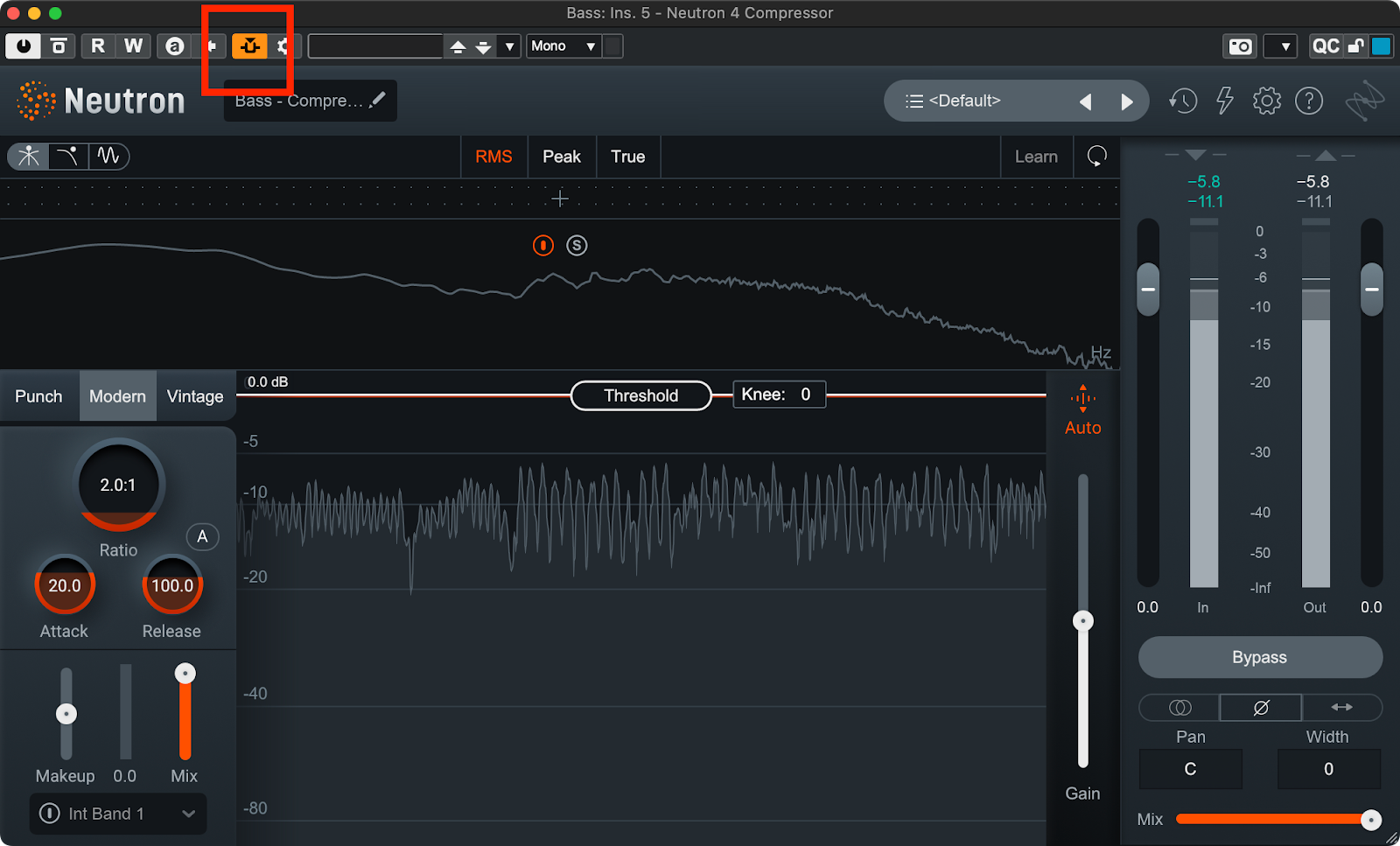Open Neutron options gear icon
This screenshot has height=846, width=1400.
(x=1267, y=101)
